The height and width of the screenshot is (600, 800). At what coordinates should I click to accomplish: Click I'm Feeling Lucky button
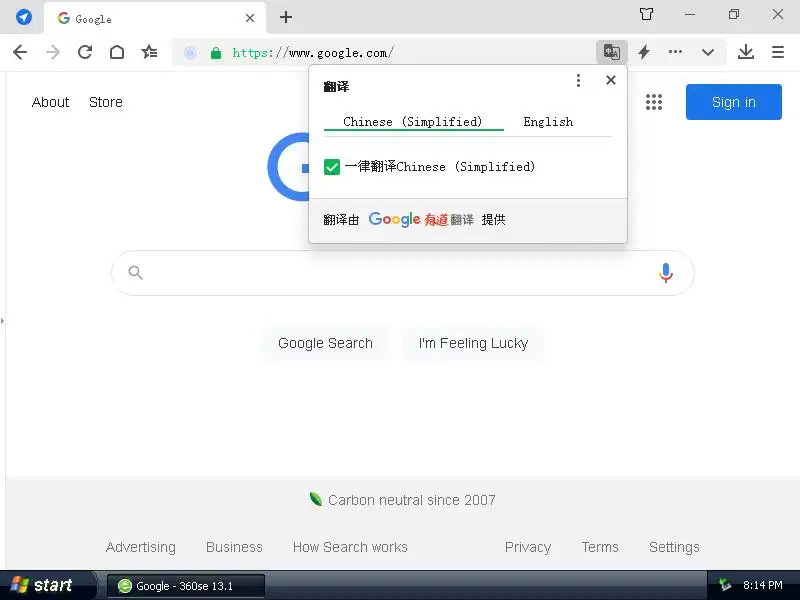473,343
